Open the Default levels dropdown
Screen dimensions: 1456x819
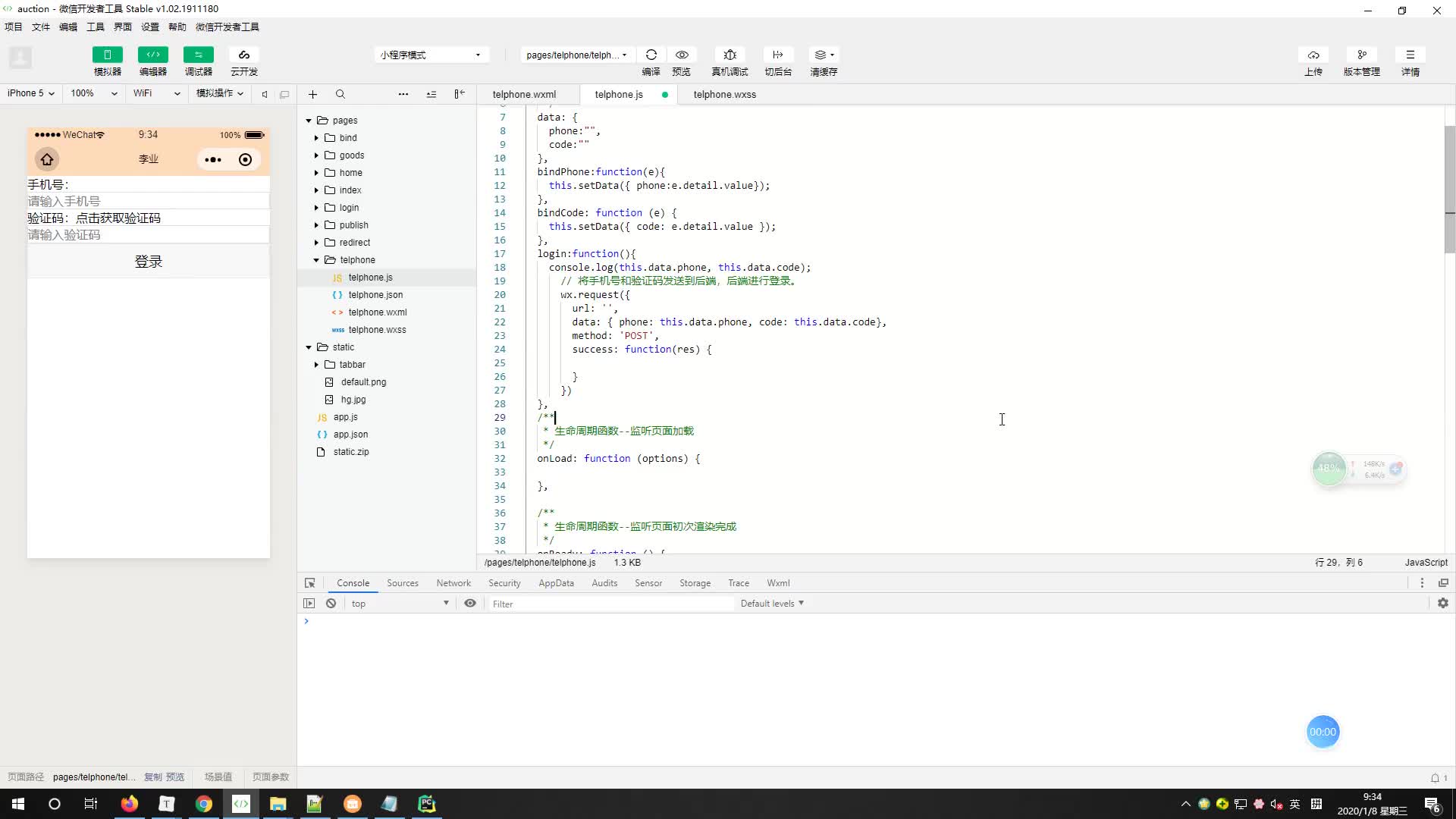[772, 604]
